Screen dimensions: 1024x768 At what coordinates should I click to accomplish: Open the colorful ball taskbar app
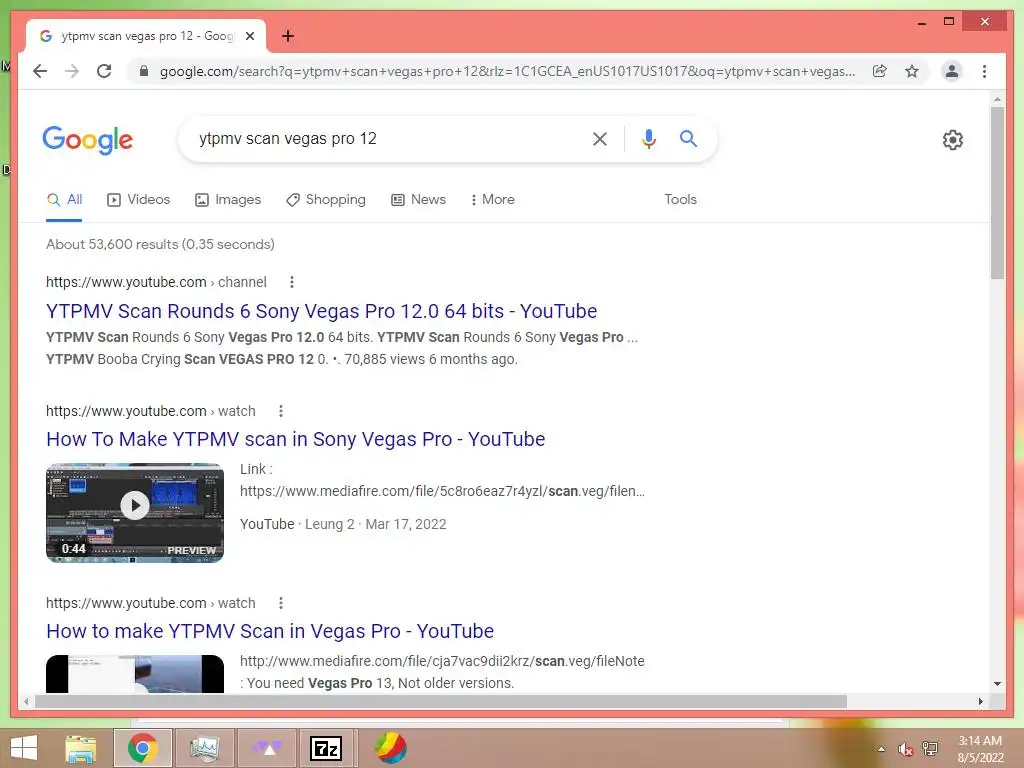point(390,748)
